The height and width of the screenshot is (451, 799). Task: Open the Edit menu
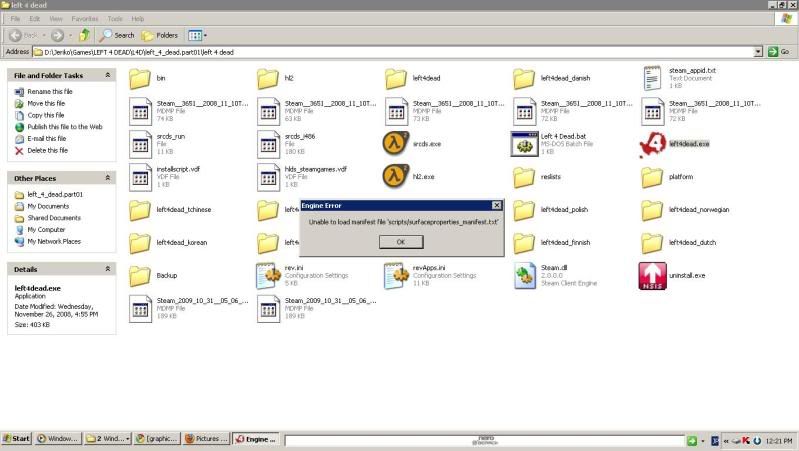point(35,19)
